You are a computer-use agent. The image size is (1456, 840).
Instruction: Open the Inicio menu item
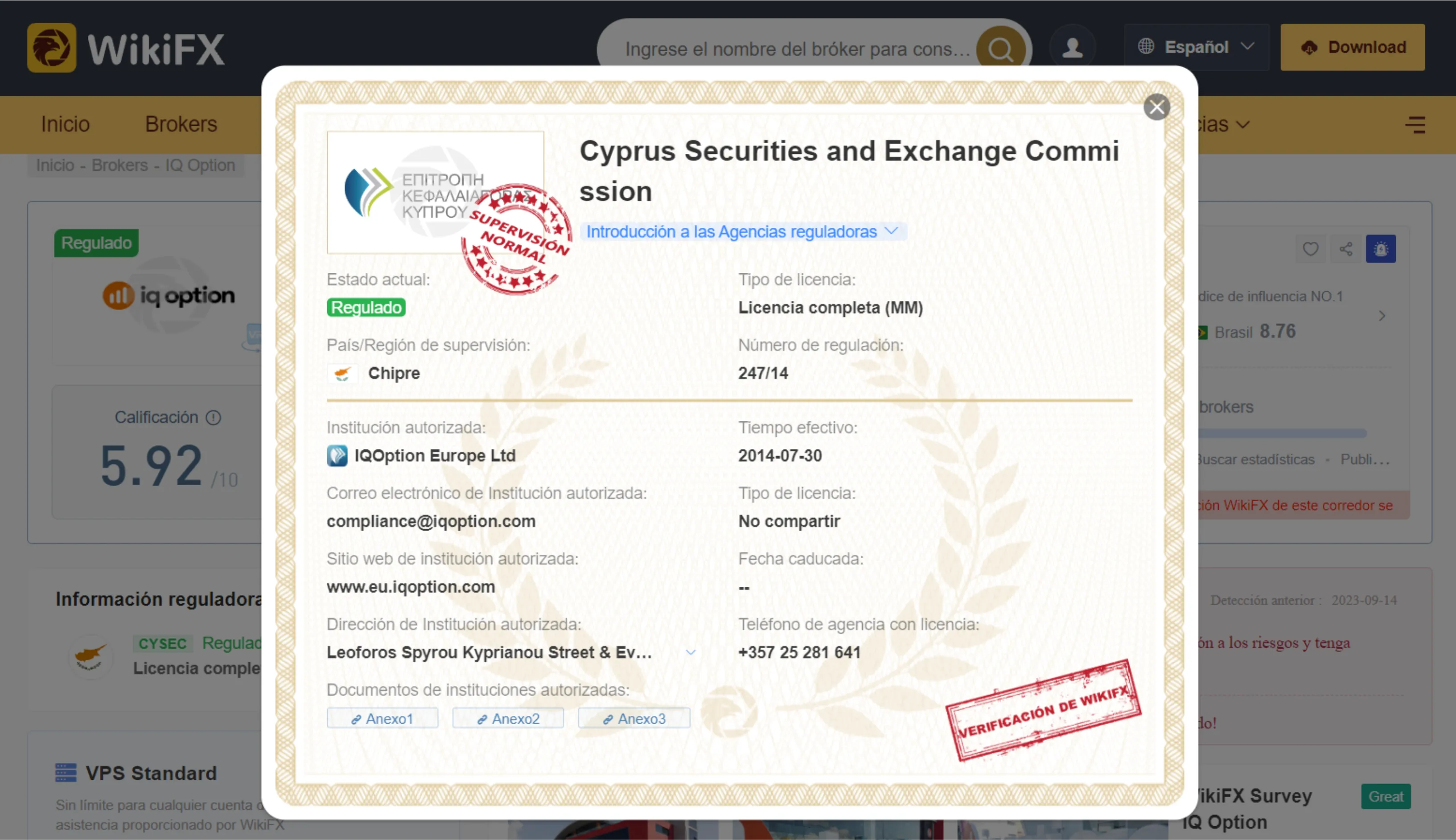click(65, 124)
